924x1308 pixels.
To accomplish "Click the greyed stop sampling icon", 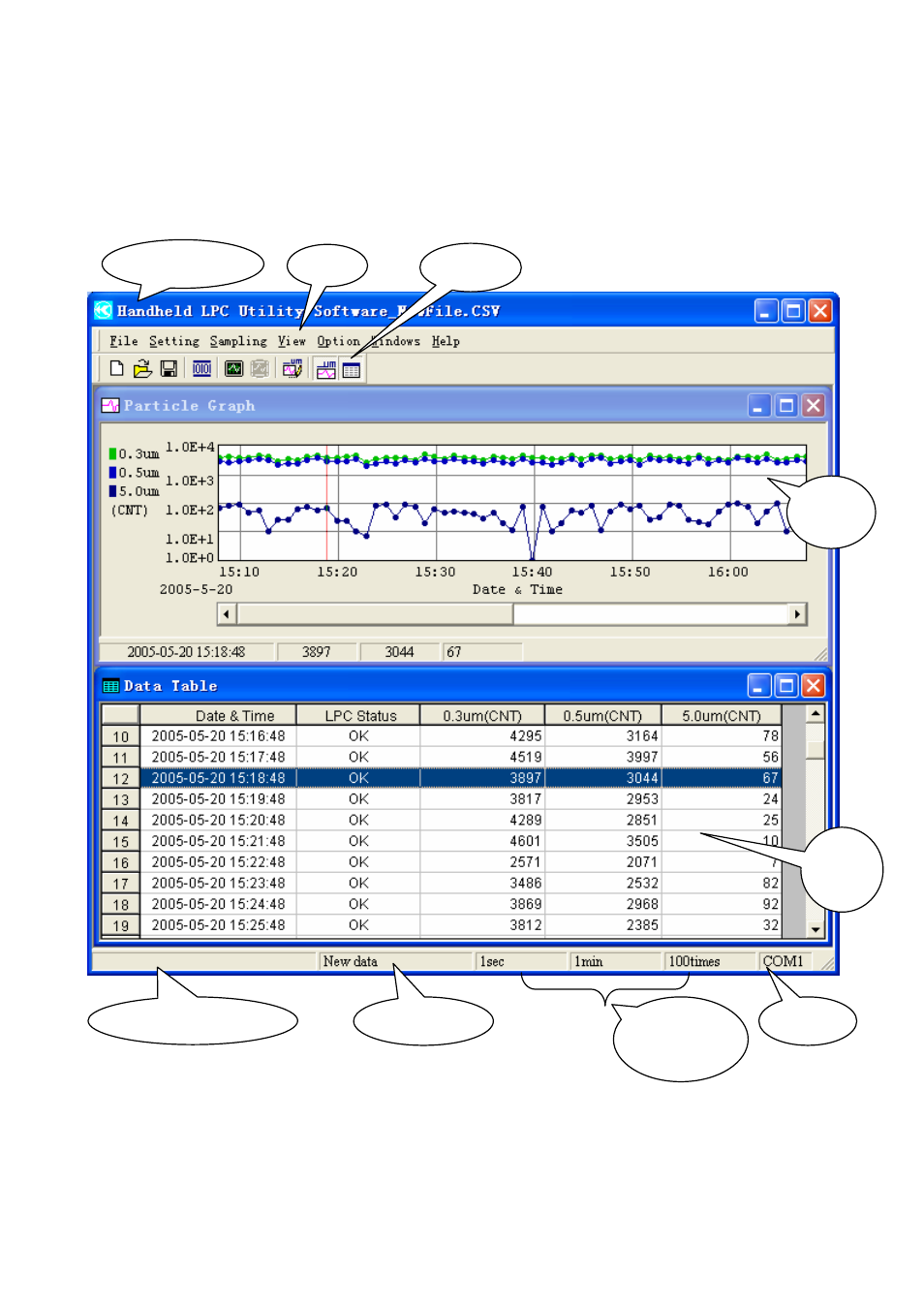I will tap(260, 368).
